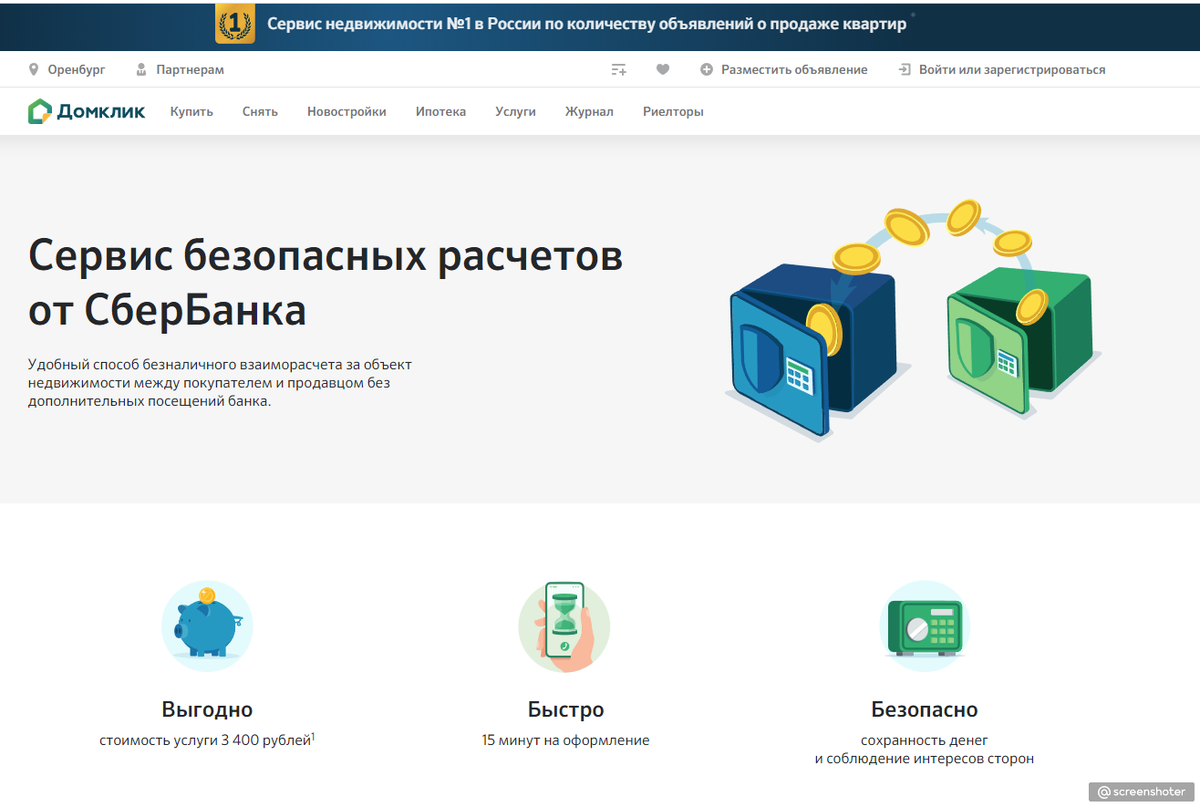Open the Ипотека menu
The height and width of the screenshot is (807, 1200).
click(x=441, y=112)
